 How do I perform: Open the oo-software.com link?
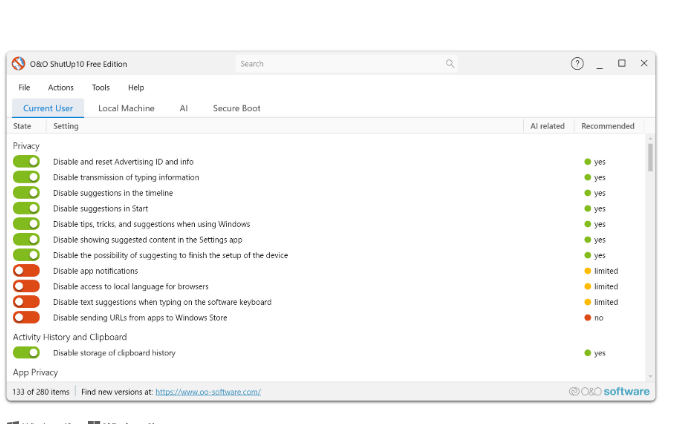[x=208, y=392]
